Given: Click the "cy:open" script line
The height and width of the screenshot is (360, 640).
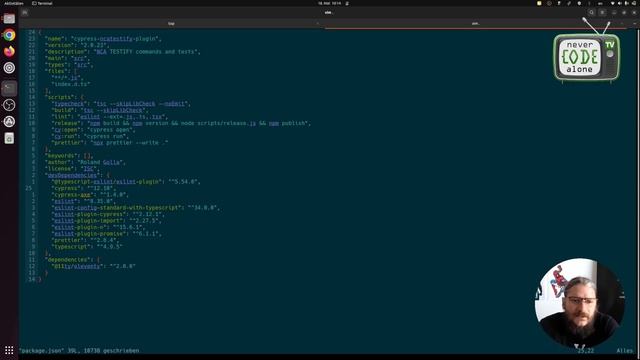Looking at the screenshot, I should tap(93, 130).
